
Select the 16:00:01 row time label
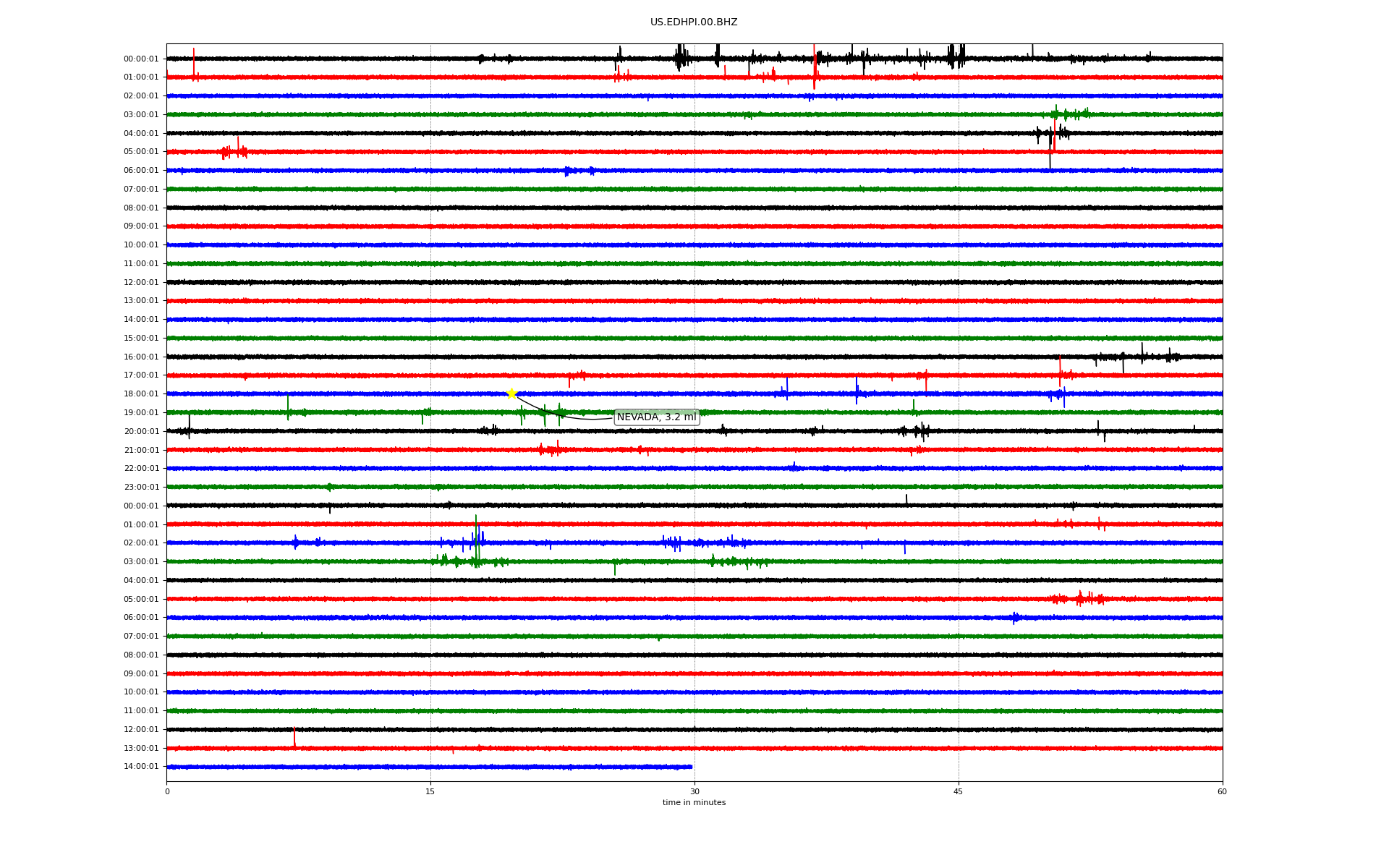[x=141, y=357]
